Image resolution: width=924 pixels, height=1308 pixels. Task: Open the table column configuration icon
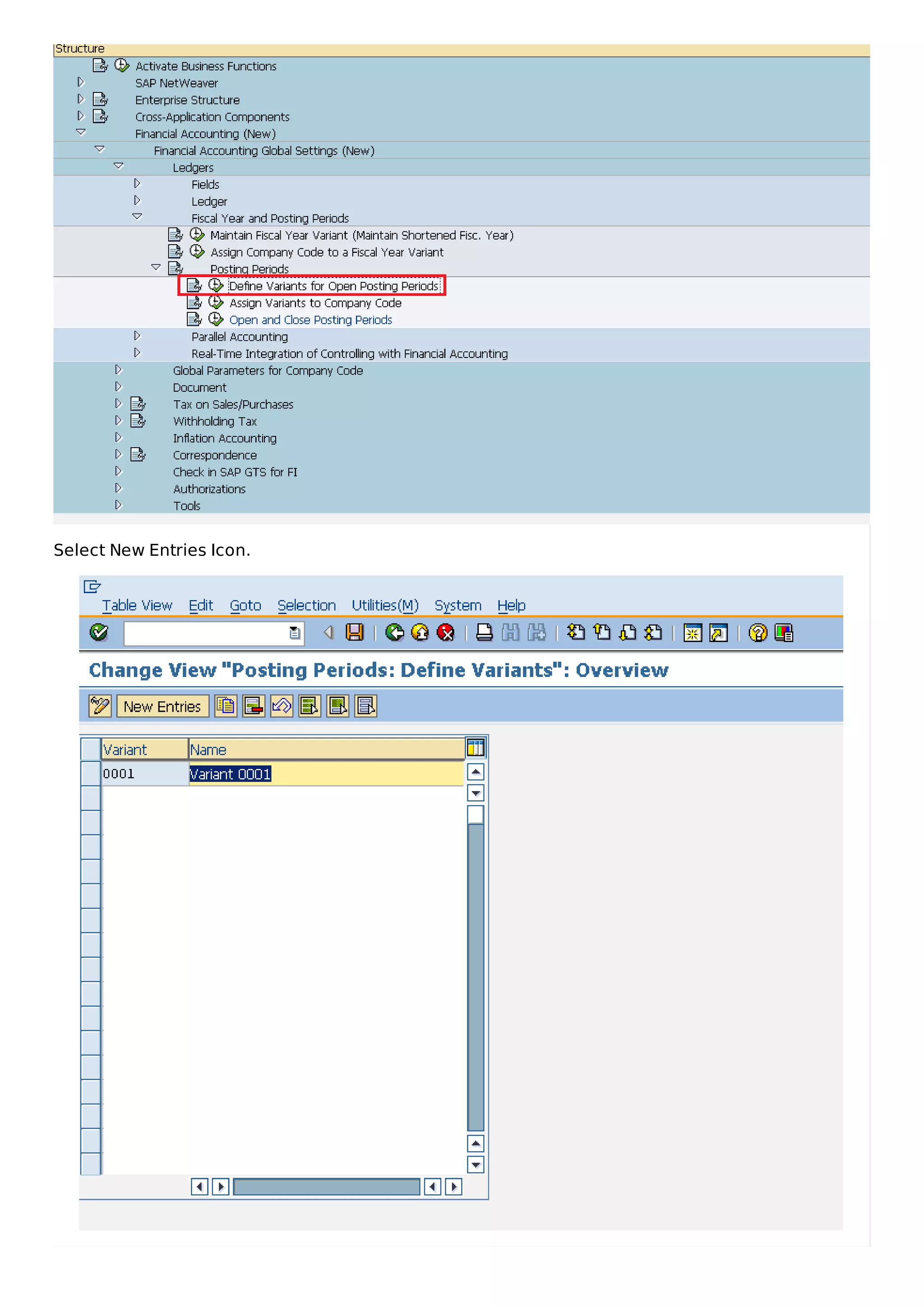[476, 747]
